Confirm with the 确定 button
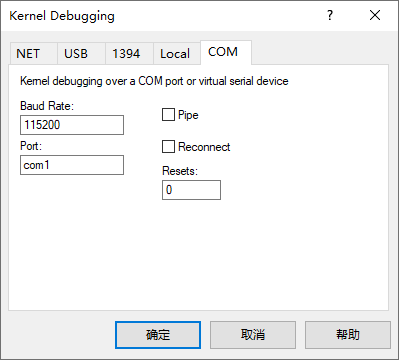 [x=158, y=335]
